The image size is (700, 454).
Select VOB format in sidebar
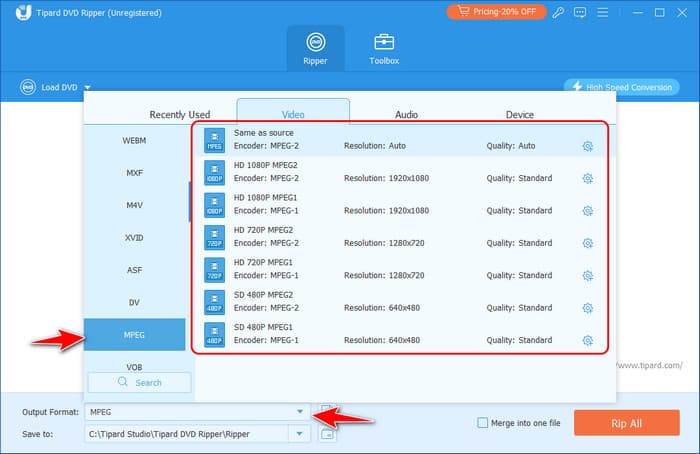point(134,367)
